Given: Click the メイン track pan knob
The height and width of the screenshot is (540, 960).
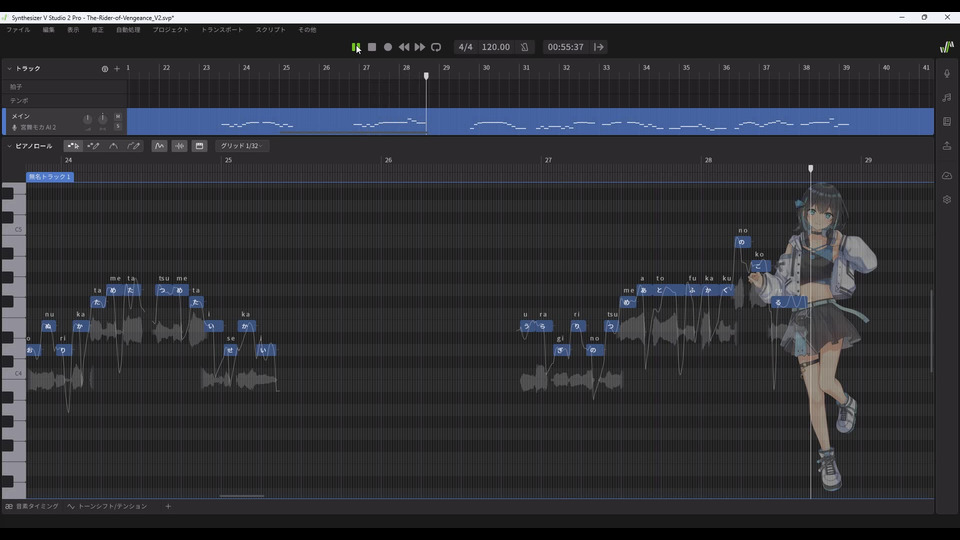Looking at the screenshot, I should (102, 118).
